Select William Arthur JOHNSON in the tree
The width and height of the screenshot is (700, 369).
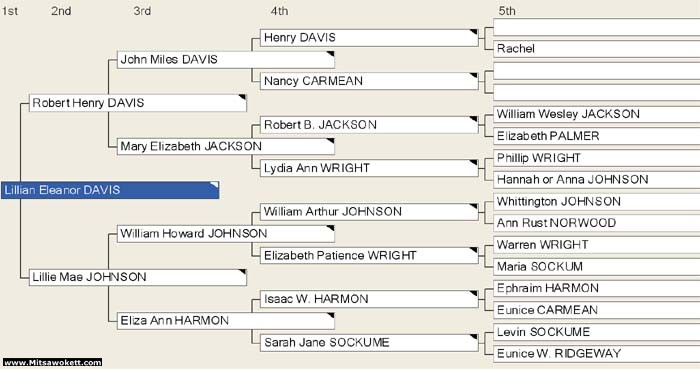click(x=369, y=211)
